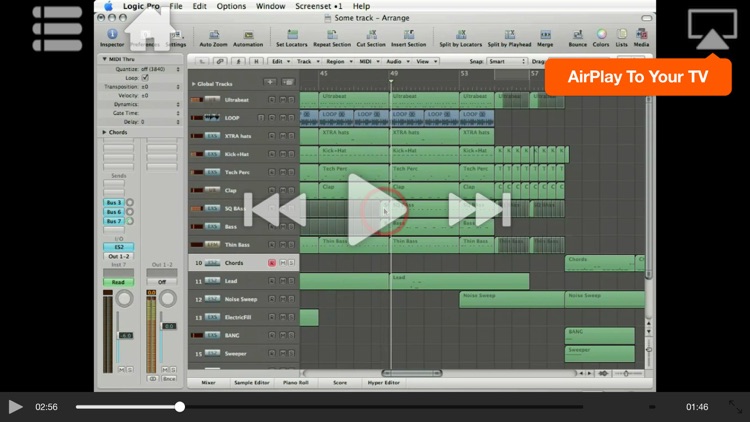
Task: Open the Hyper Editor tab
Action: tap(384, 383)
